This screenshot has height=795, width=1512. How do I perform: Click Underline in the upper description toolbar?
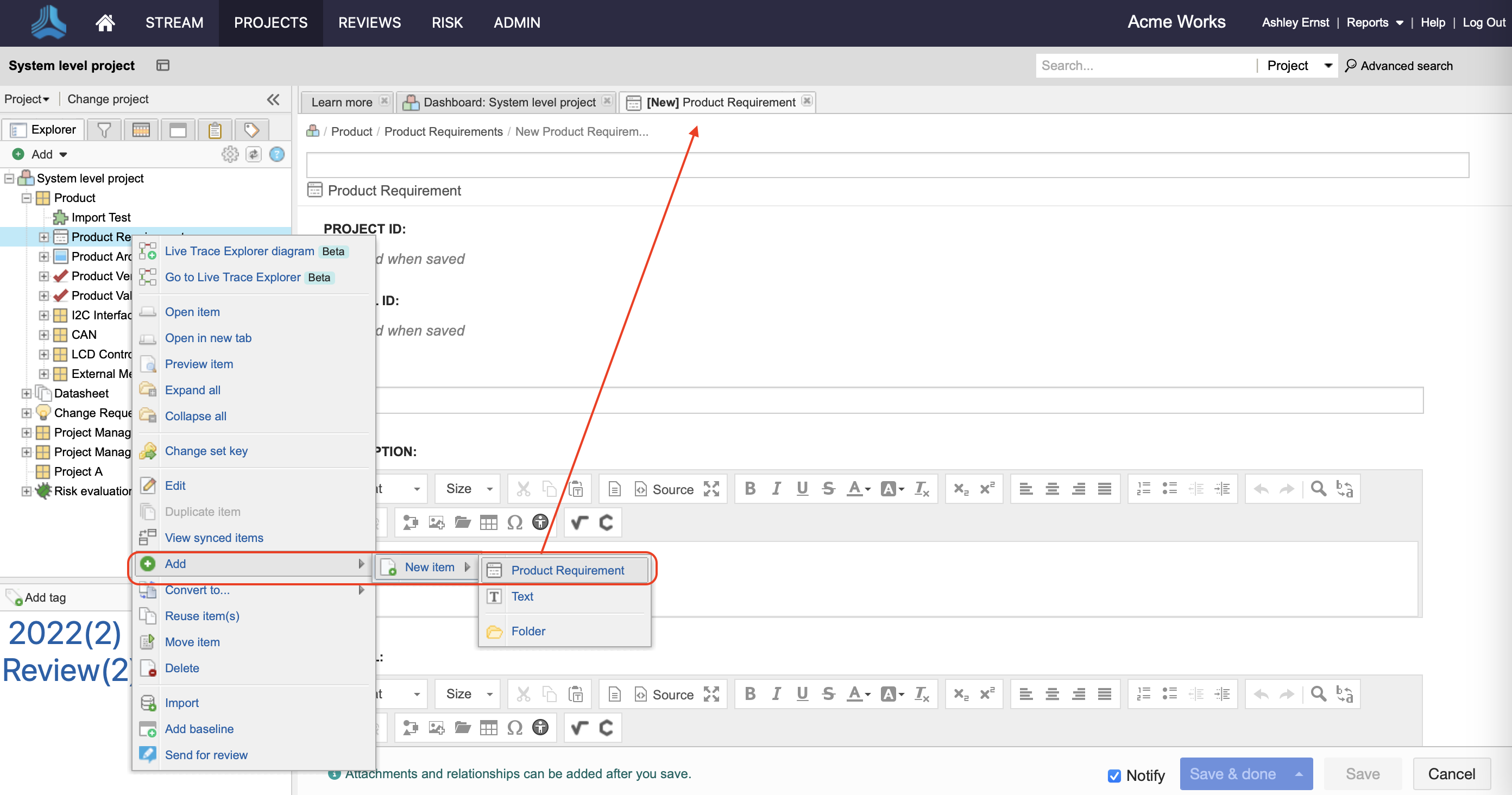click(x=802, y=489)
